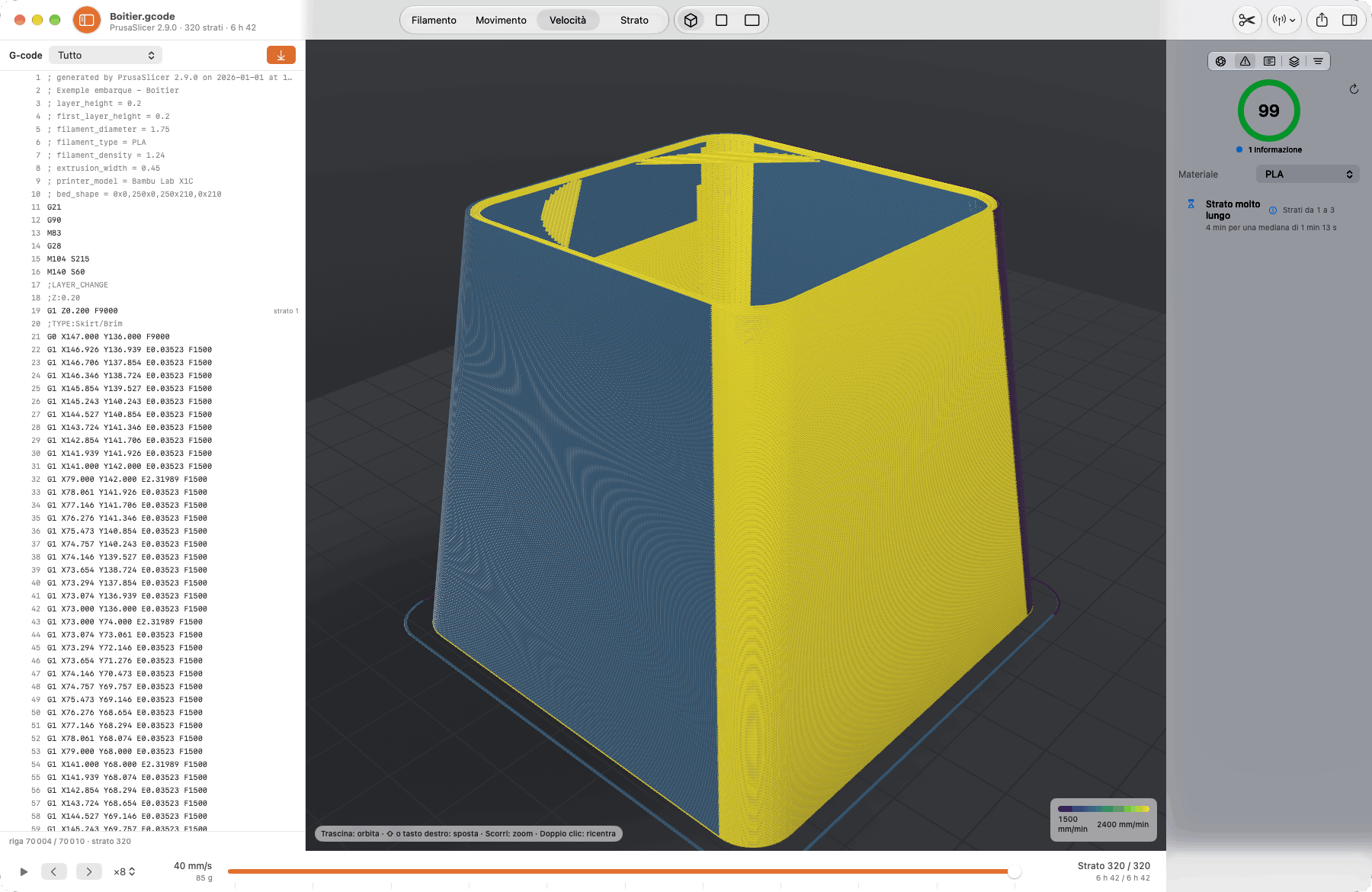This screenshot has height=892, width=1372.
Task: Refresh the print score analysis
Action: click(x=1354, y=89)
